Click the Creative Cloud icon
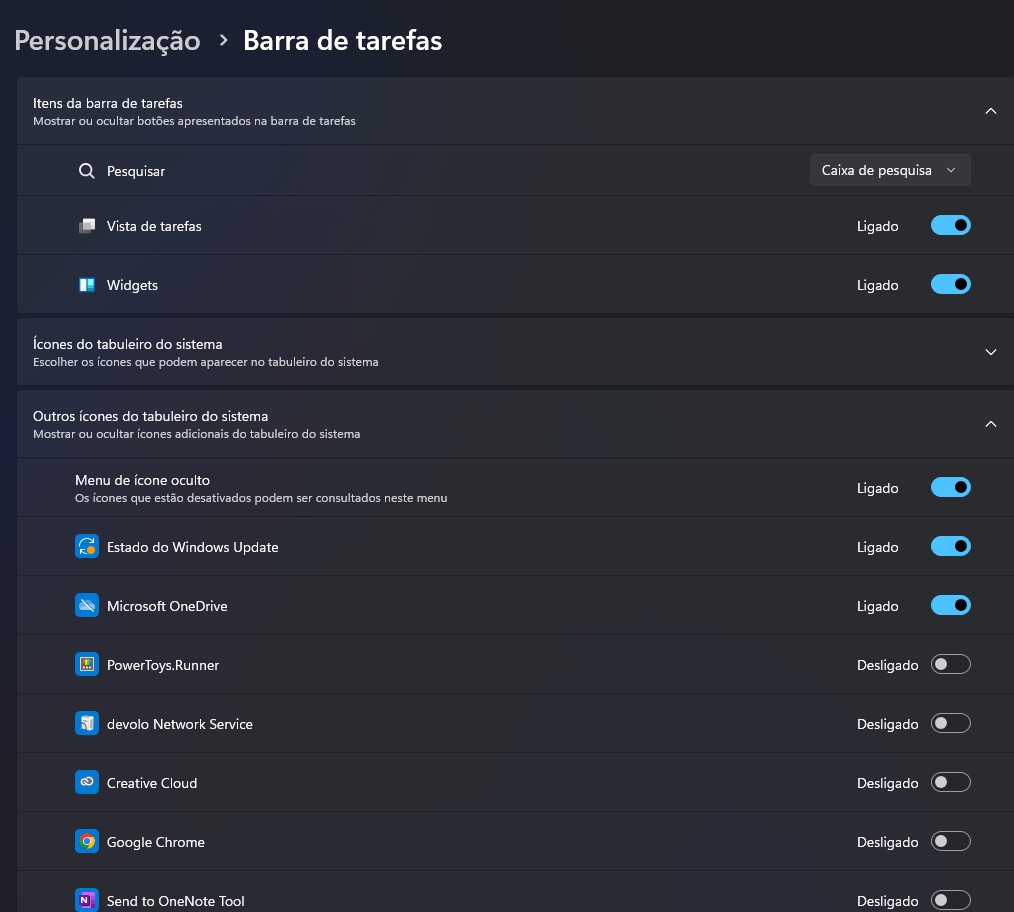This screenshot has height=912, width=1014. coord(87,782)
